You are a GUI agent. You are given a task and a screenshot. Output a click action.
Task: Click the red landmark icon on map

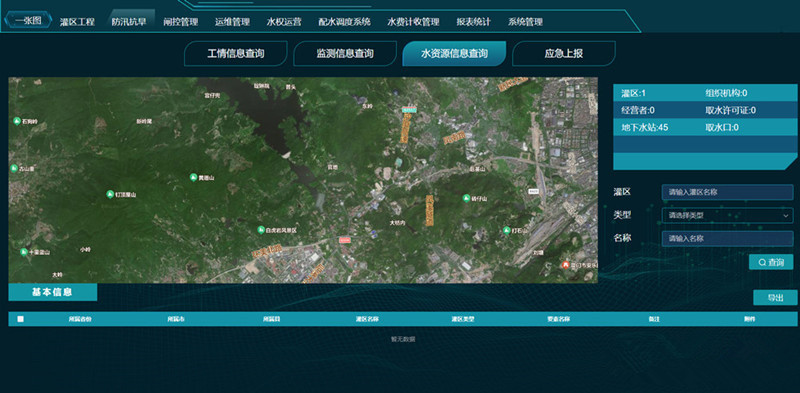coord(565,265)
